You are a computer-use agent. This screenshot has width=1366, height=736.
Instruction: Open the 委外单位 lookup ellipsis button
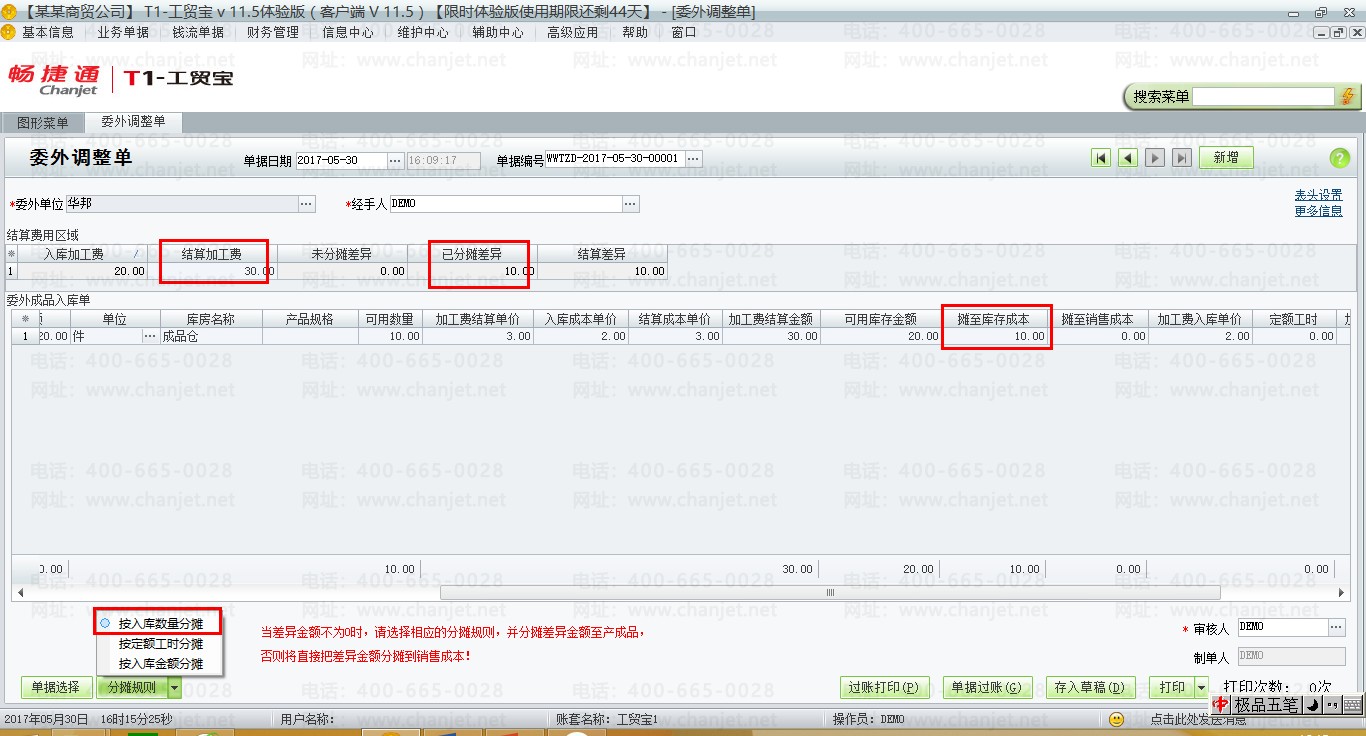coord(306,204)
